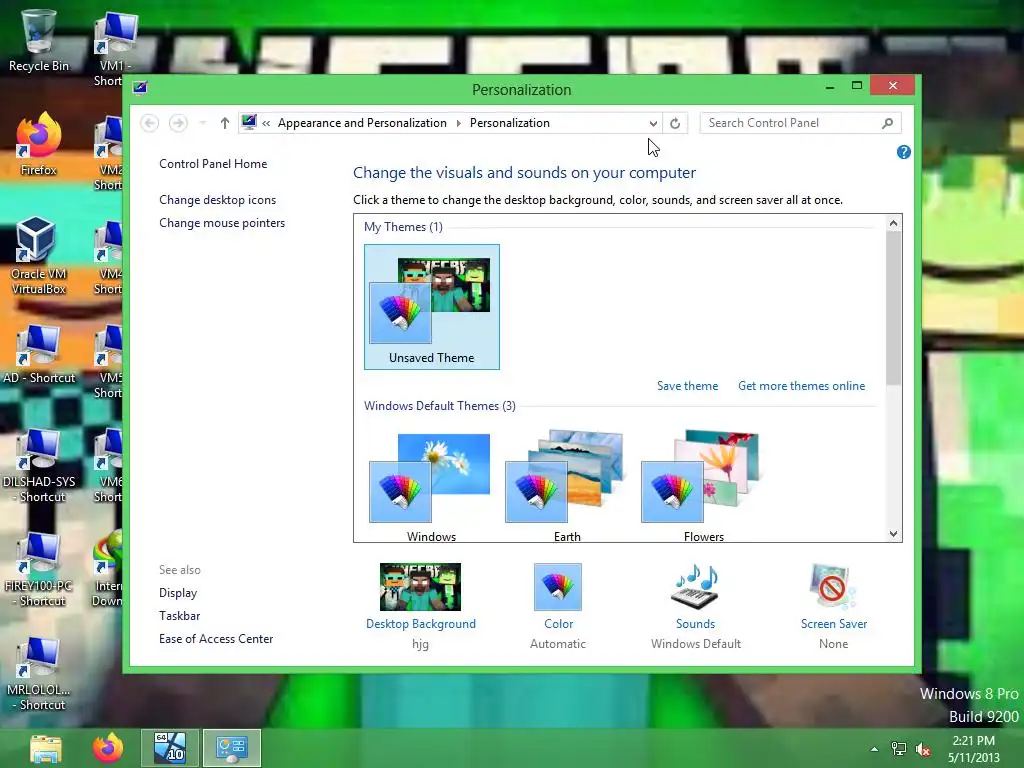The image size is (1024, 768).
Task: Select the AD - Shortcut desktop icon
Action: (x=39, y=353)
